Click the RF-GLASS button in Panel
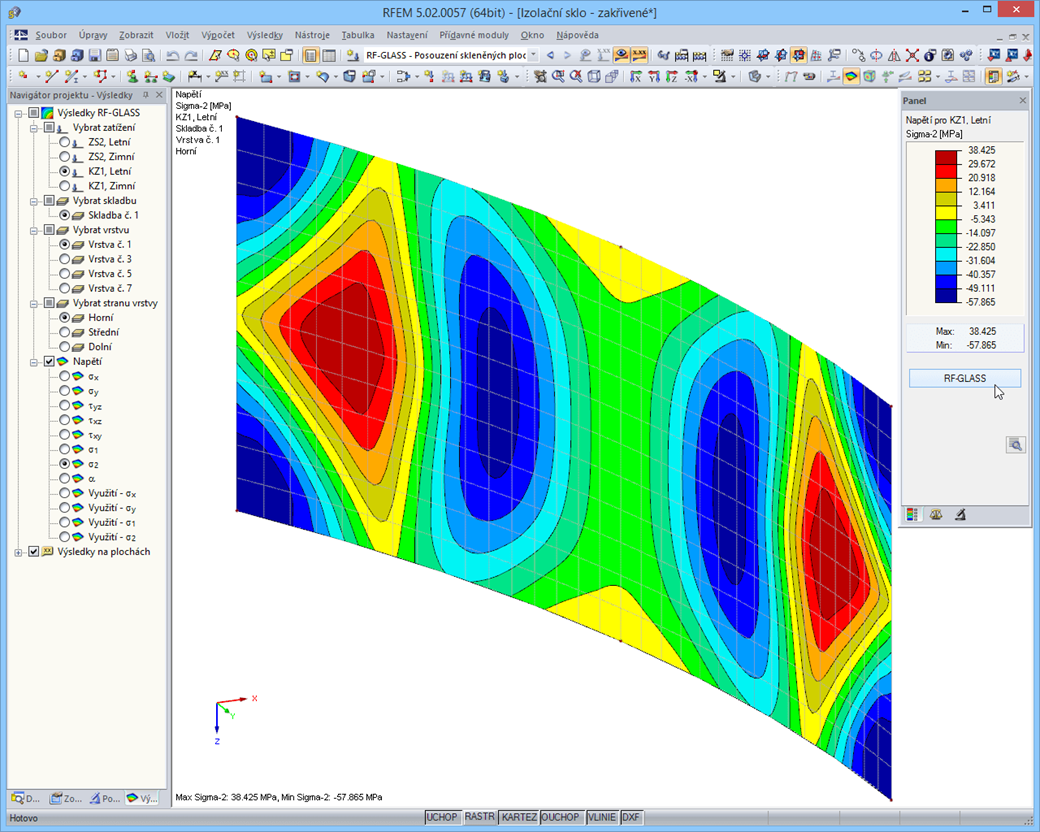Image resolution: width=1040 pixels, height=832 pixels. 964,378
